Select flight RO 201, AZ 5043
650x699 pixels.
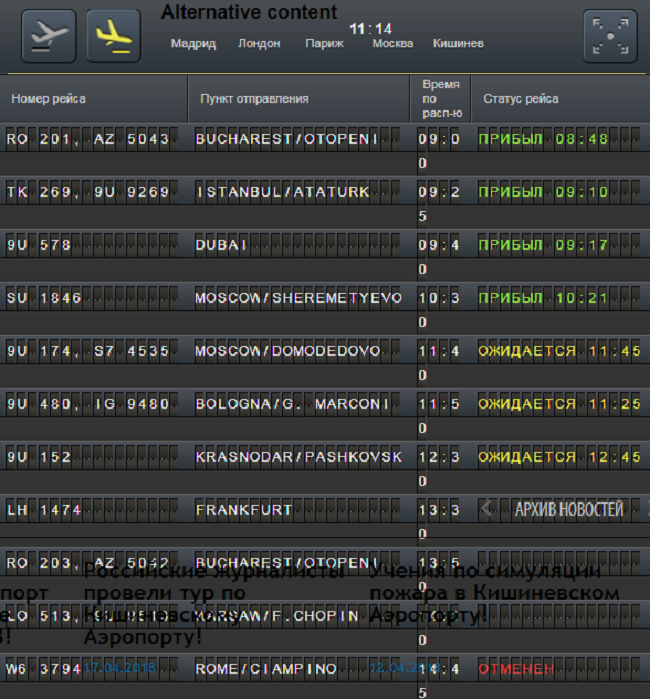pyautogui.click(x=88, y=139)
